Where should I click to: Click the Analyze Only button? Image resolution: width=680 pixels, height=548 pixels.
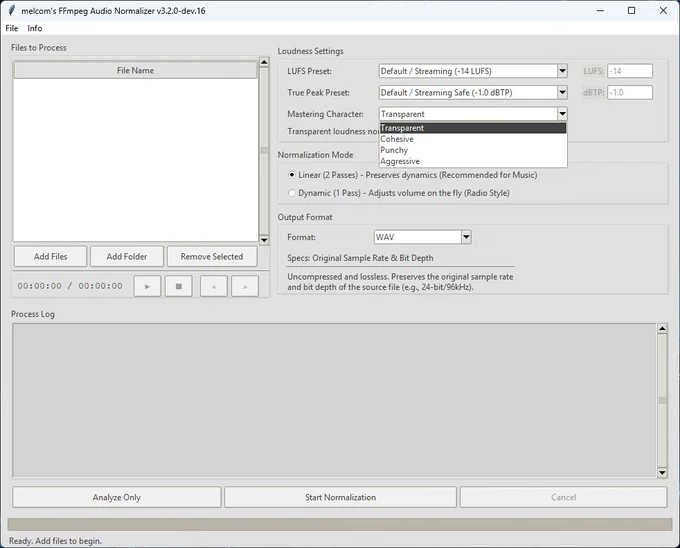[x=117, y=497]
